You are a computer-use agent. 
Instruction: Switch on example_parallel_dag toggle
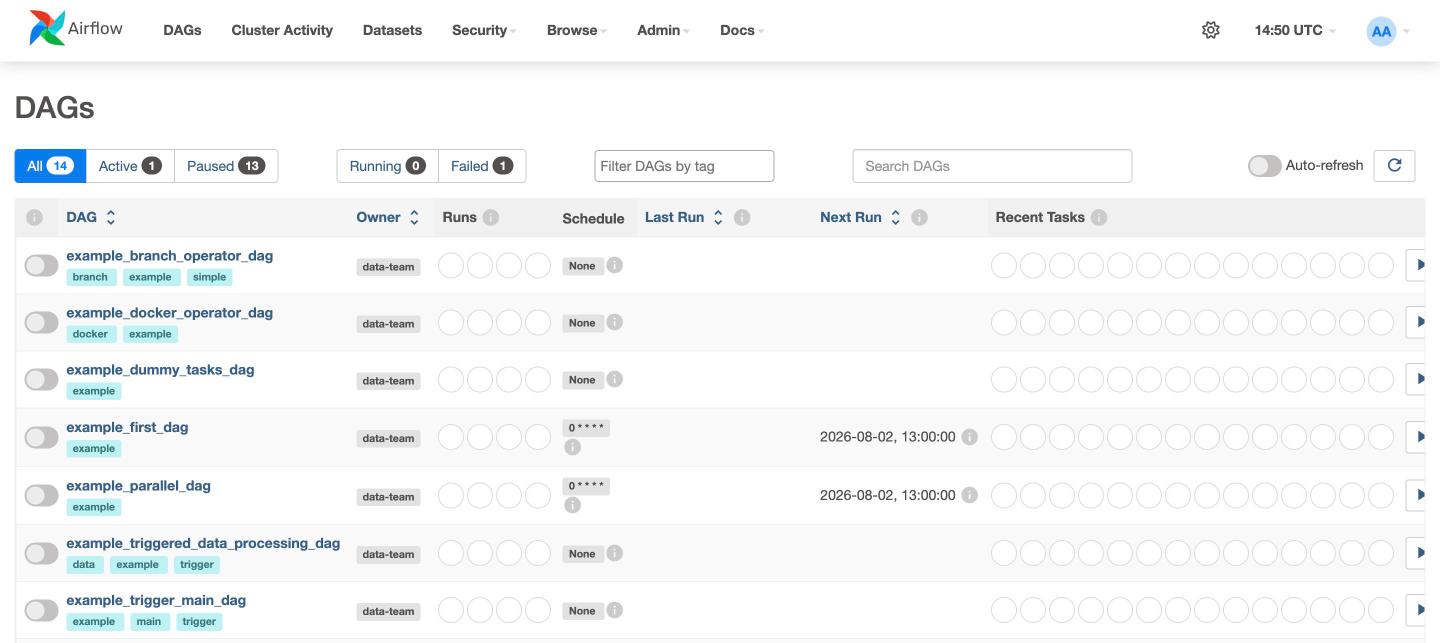(41, 495)
